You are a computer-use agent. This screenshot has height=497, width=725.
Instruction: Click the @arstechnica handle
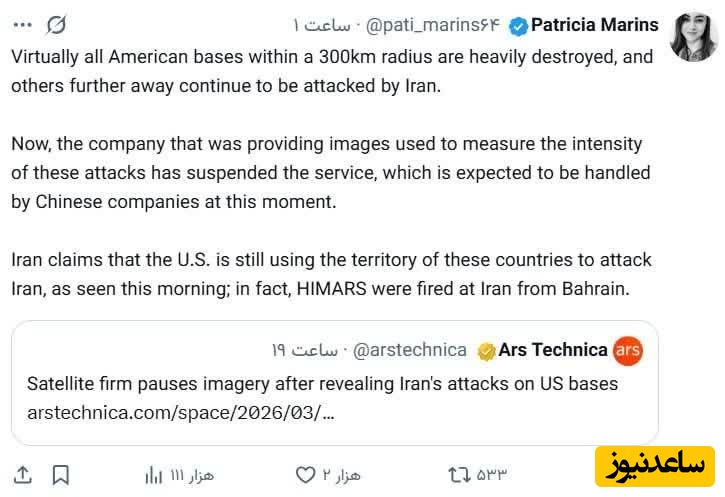click(410, 350)
